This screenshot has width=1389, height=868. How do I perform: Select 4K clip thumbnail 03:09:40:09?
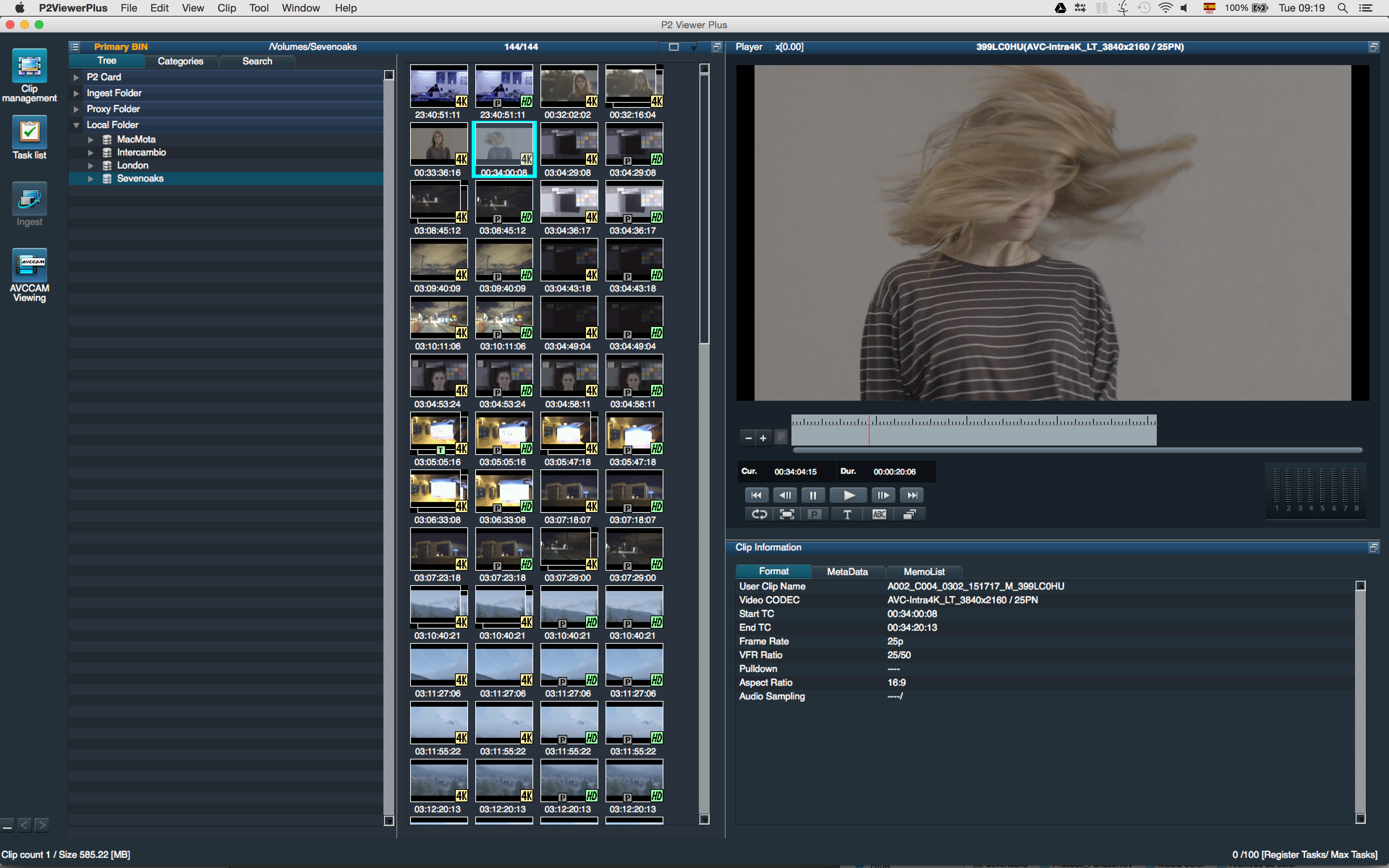click(438, 261)
